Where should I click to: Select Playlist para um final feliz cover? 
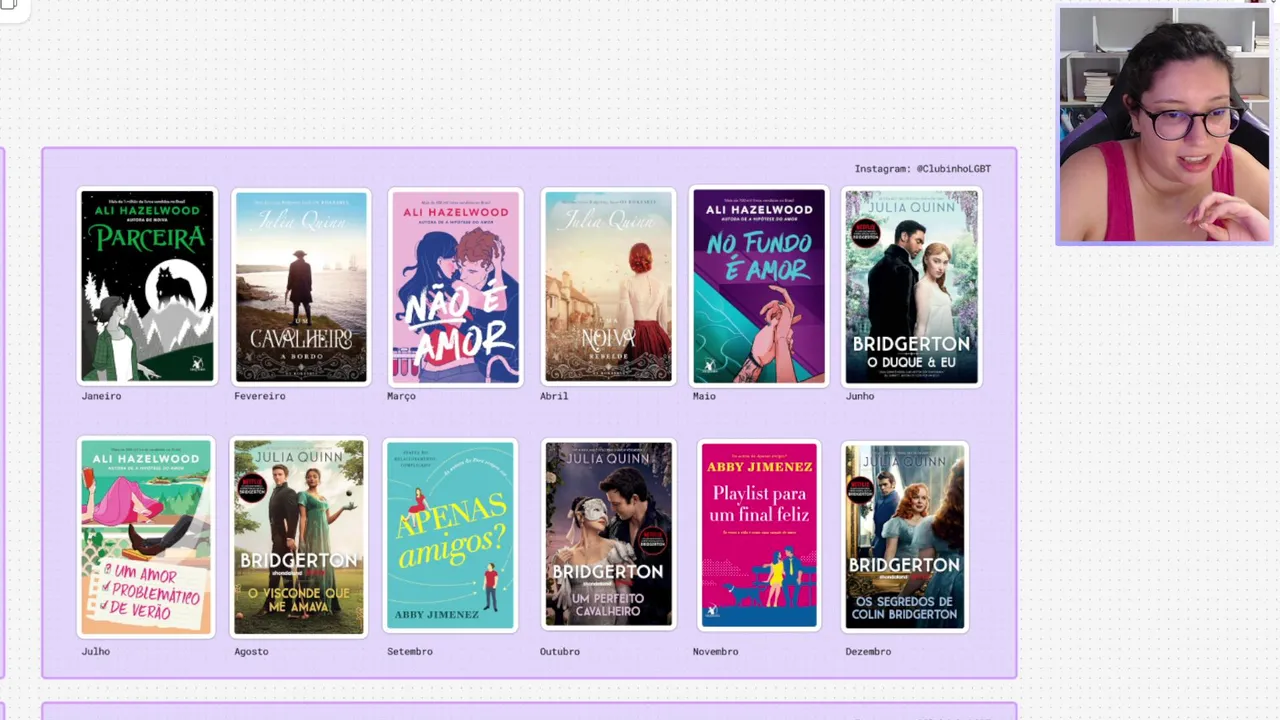[759, 535]
